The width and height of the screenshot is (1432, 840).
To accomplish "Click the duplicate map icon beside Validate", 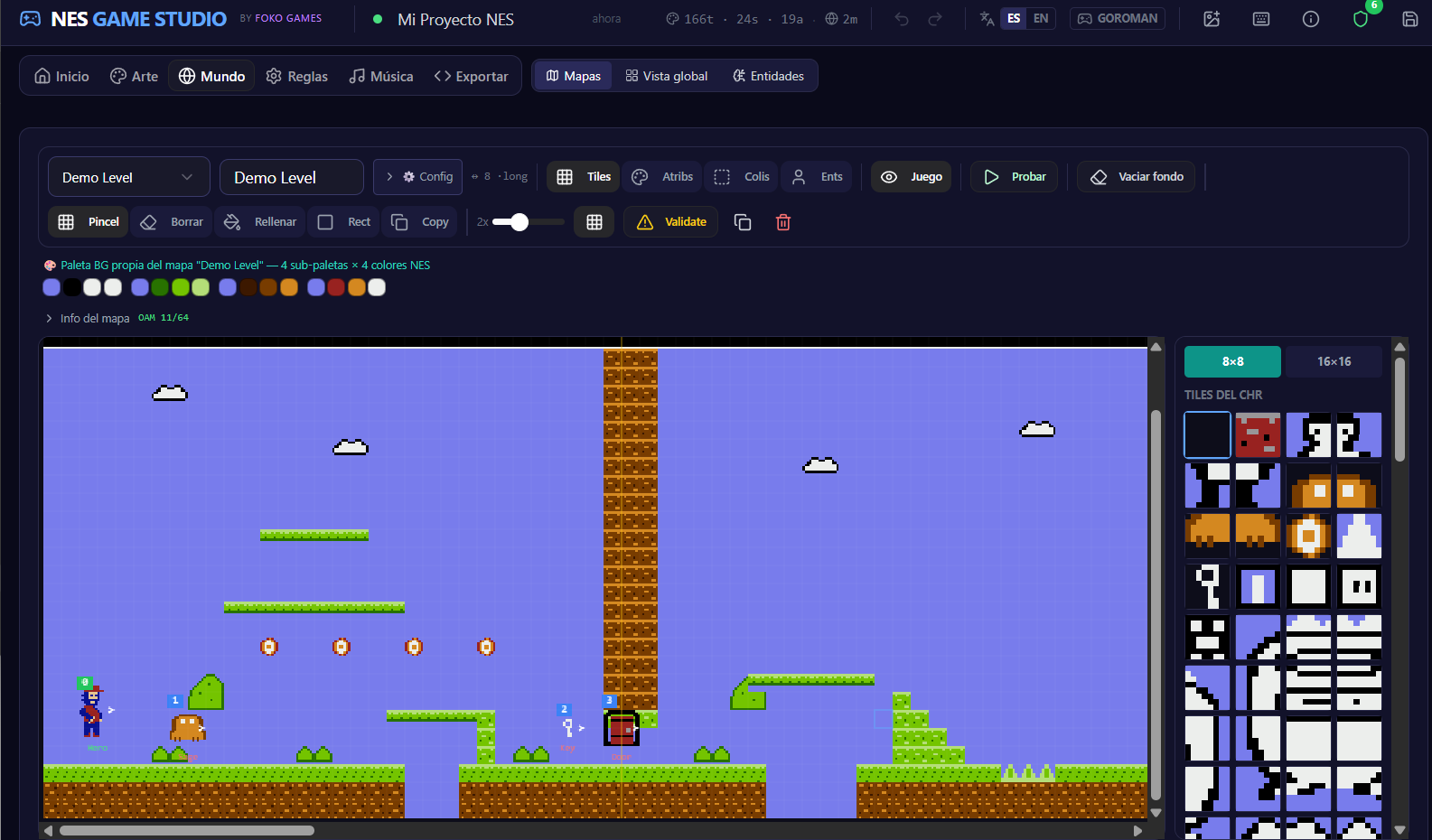I will pyautogui.click(x=743, y=222).
